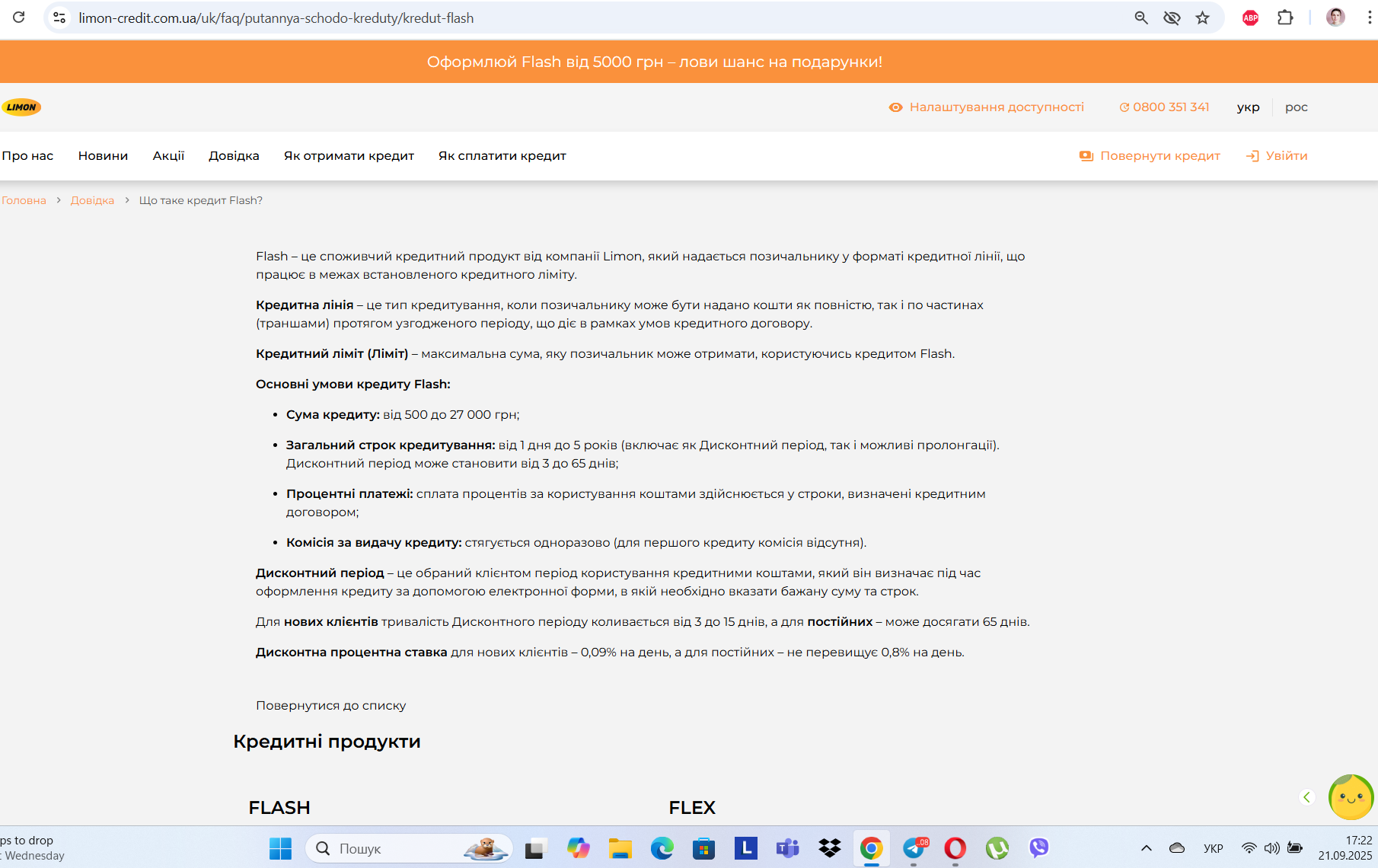
Task: Open Telegram from taskbar
Action: pos(914,848)
